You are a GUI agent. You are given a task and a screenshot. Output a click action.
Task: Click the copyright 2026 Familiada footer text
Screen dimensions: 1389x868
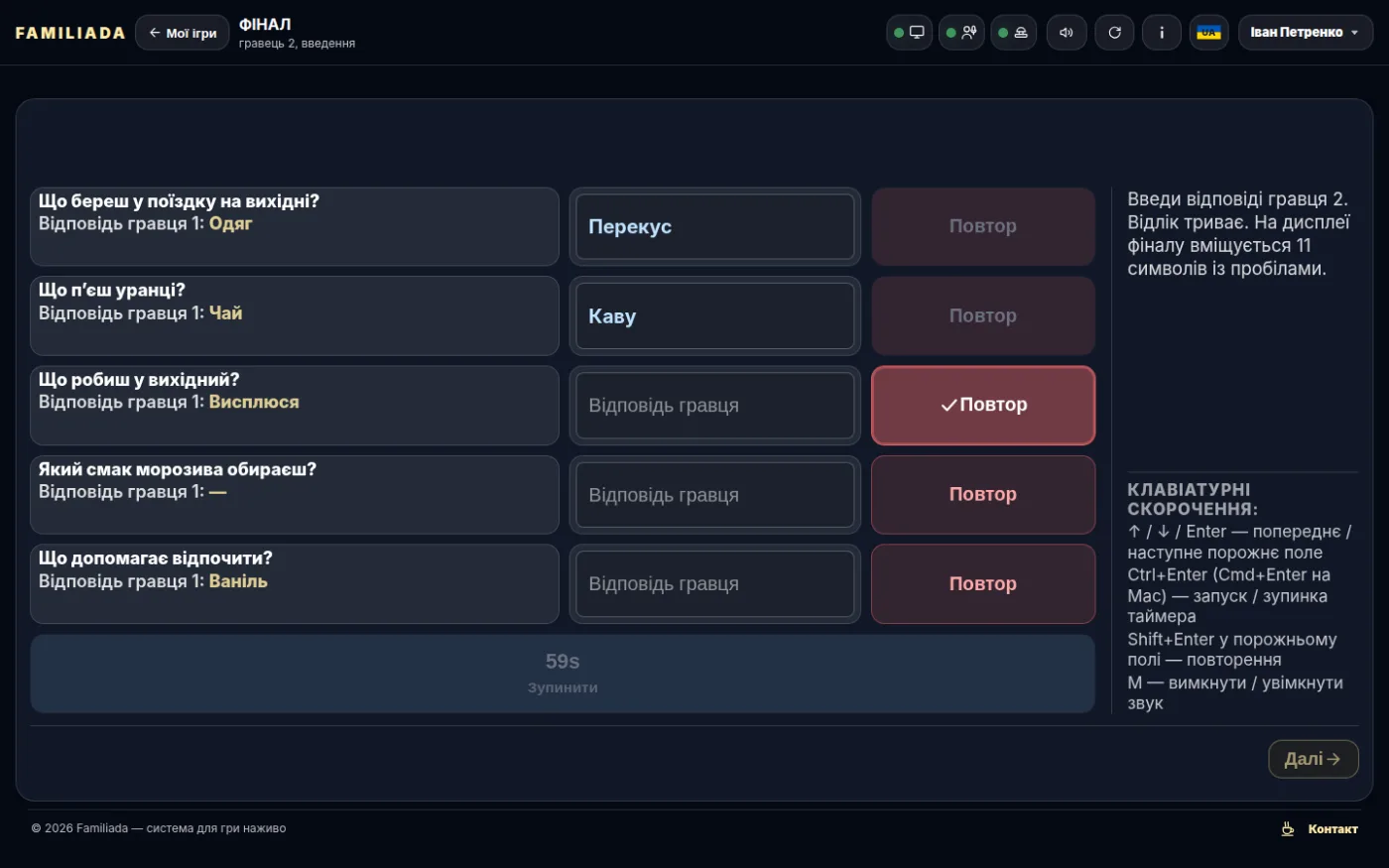point(159,828)
